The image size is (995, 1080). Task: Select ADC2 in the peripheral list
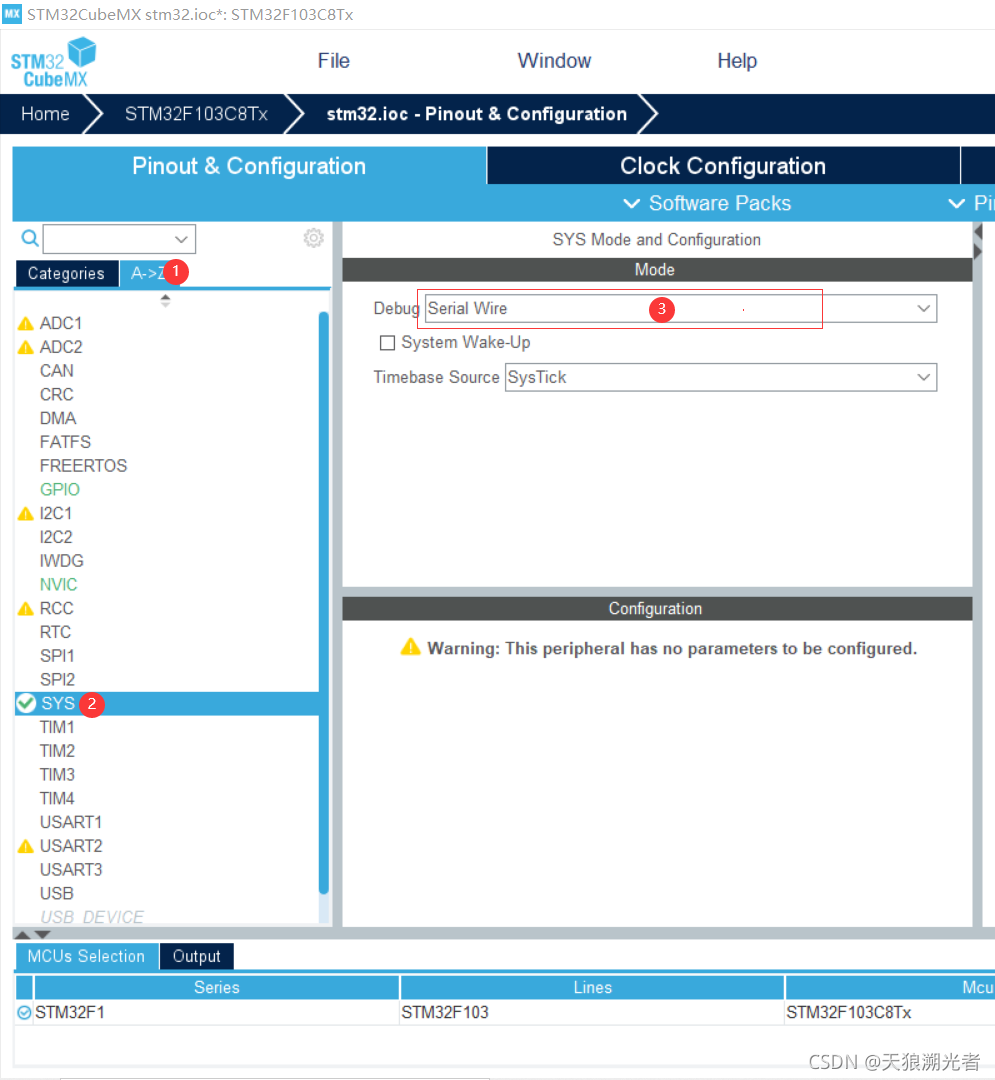(61, 347)
